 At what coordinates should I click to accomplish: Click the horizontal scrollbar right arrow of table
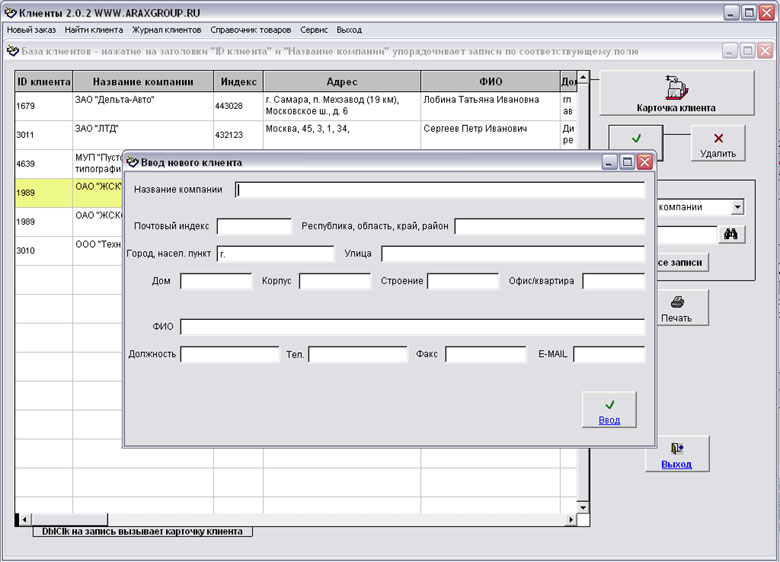570,520
